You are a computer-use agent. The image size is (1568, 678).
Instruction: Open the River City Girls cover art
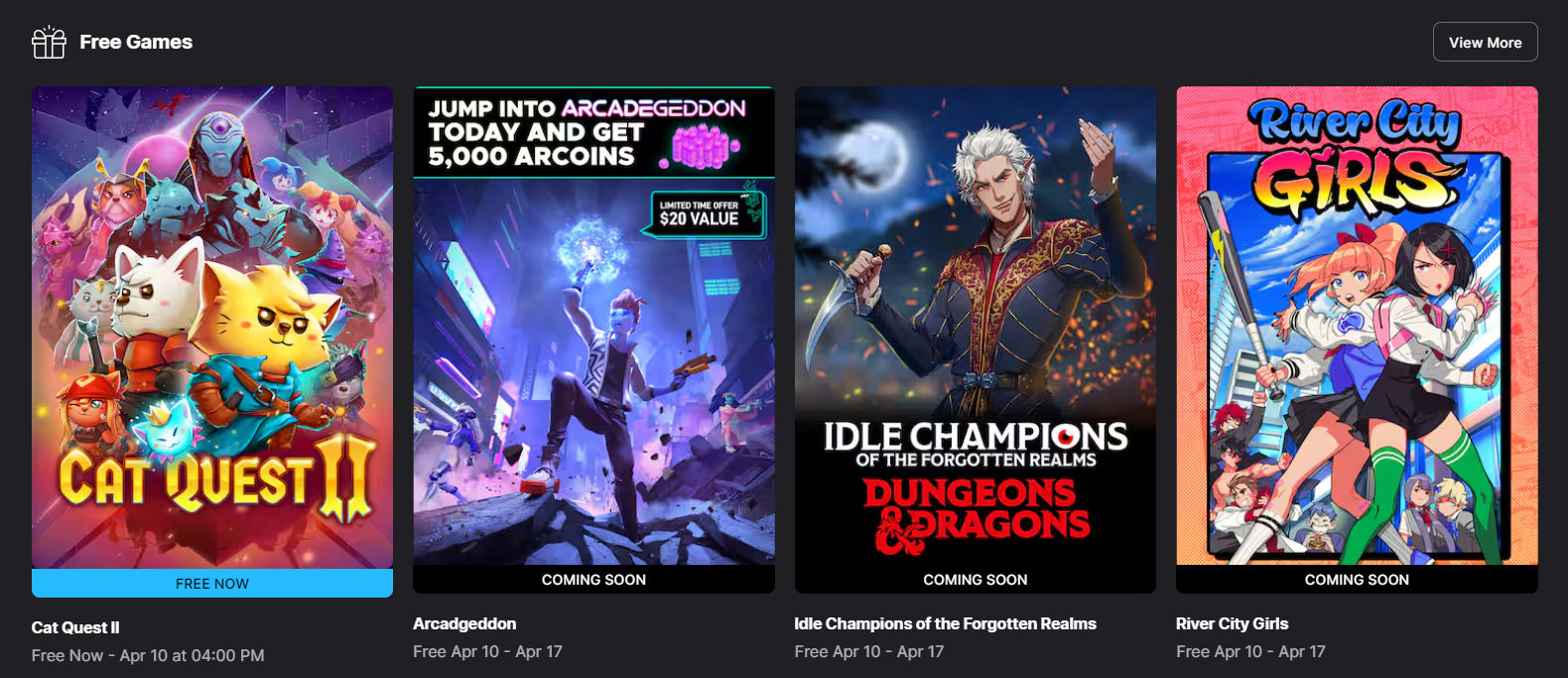click(1357, 326)
